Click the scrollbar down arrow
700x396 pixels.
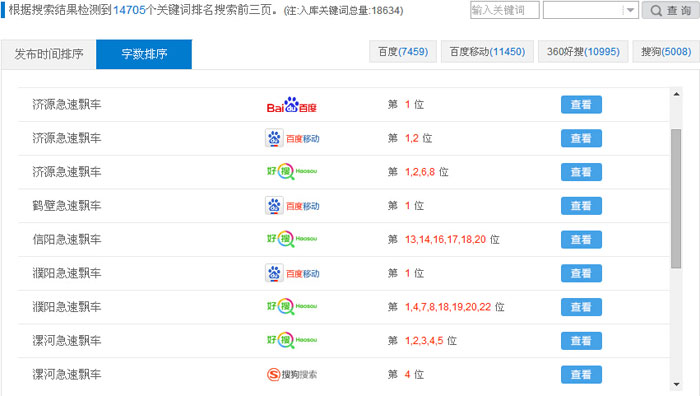click(x=676, y=384)
